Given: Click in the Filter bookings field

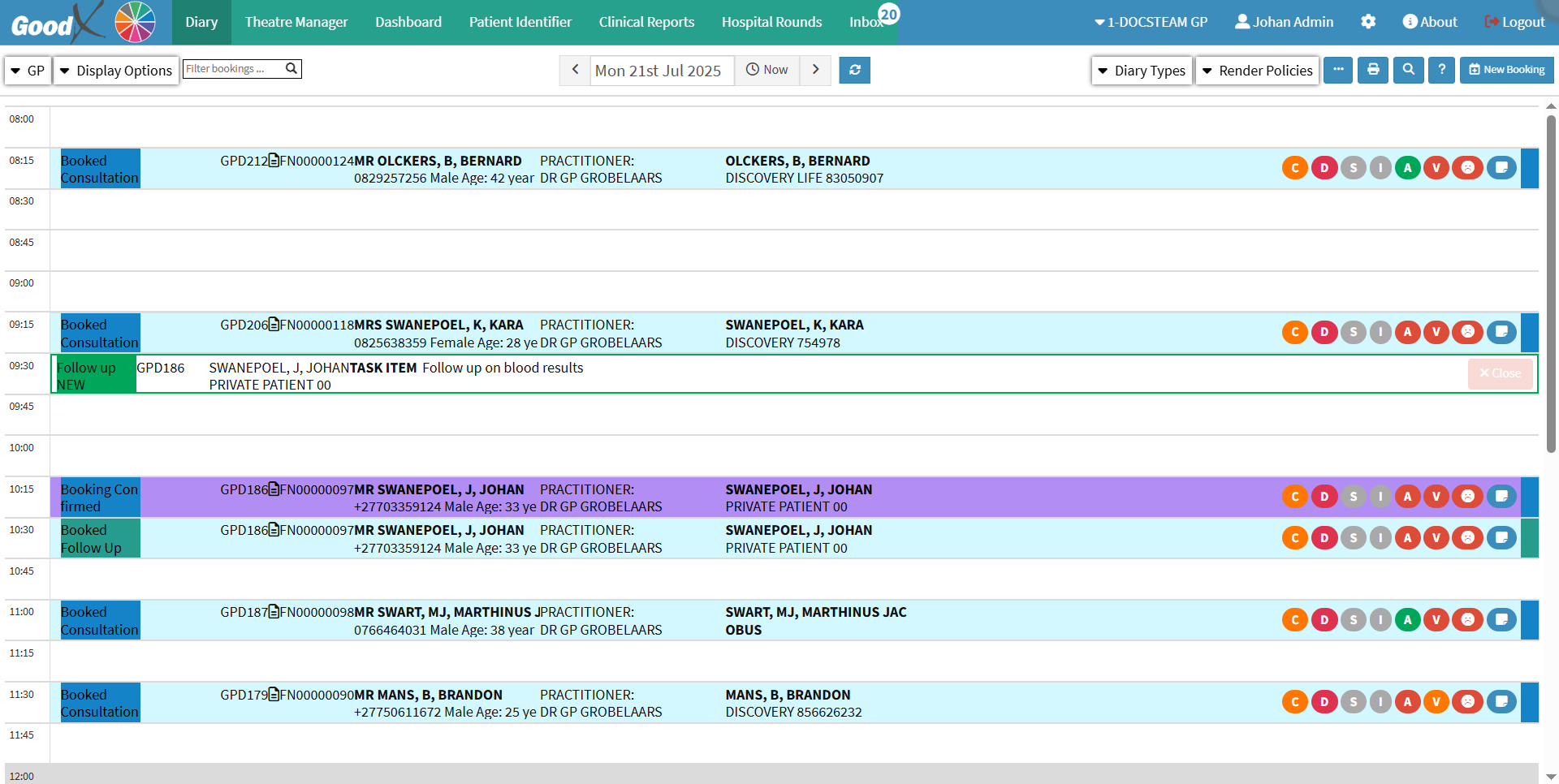Looking at the screenshot, I should tap(233, 69).
